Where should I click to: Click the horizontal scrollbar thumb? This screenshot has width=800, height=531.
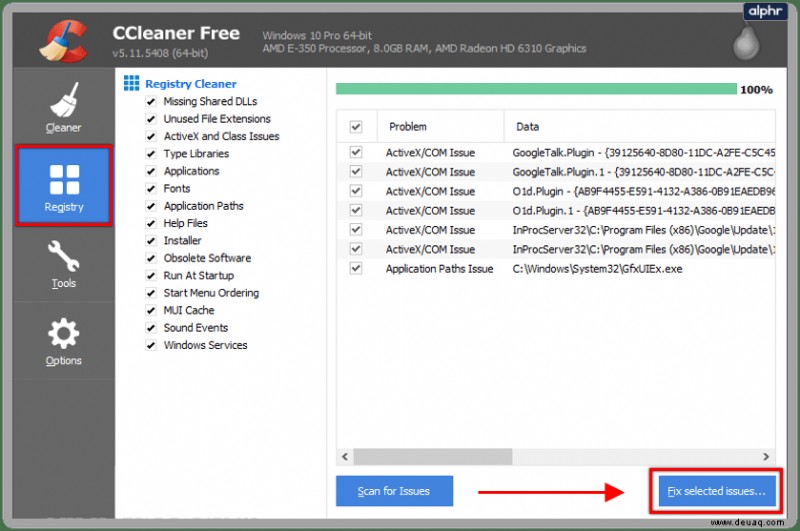(x=433, y=457)
